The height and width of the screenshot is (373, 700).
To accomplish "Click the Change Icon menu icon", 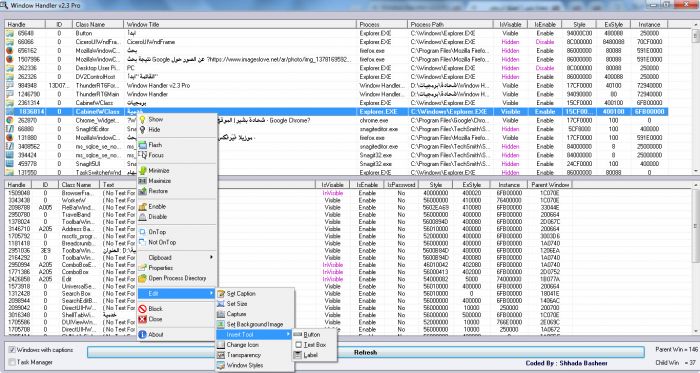I will pos(221,345).
